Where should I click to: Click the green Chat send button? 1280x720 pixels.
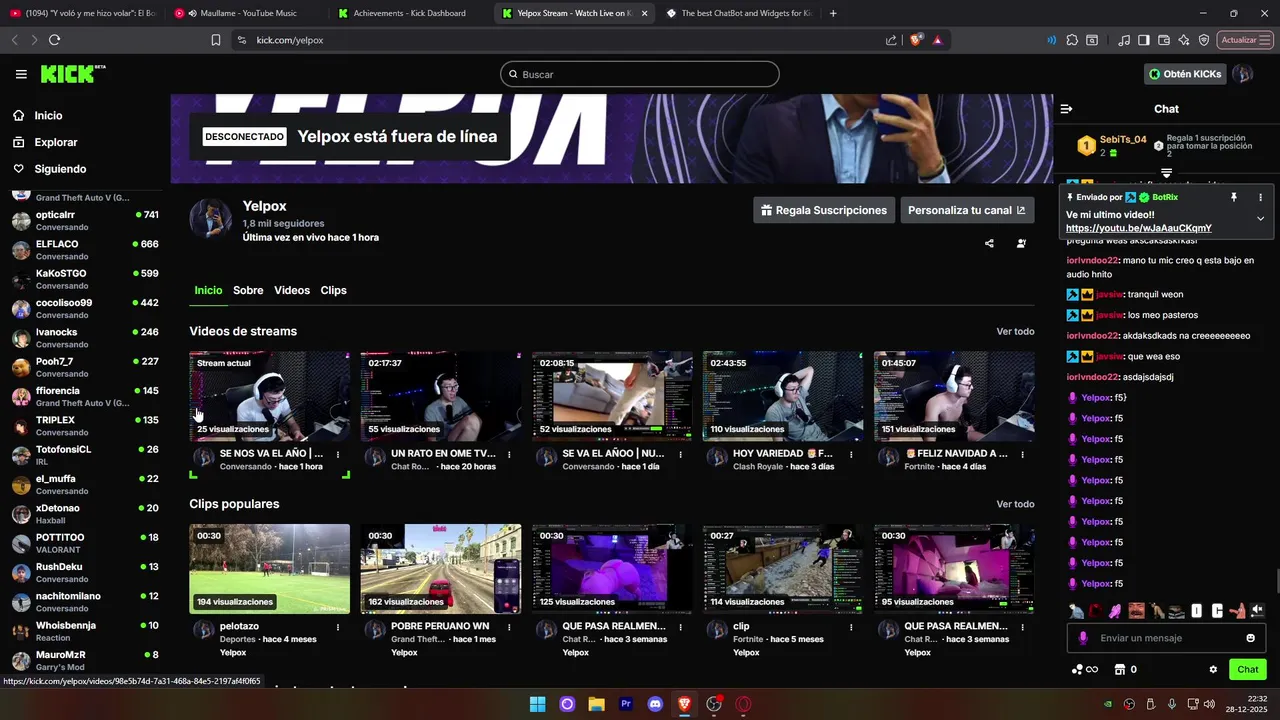1248,670
